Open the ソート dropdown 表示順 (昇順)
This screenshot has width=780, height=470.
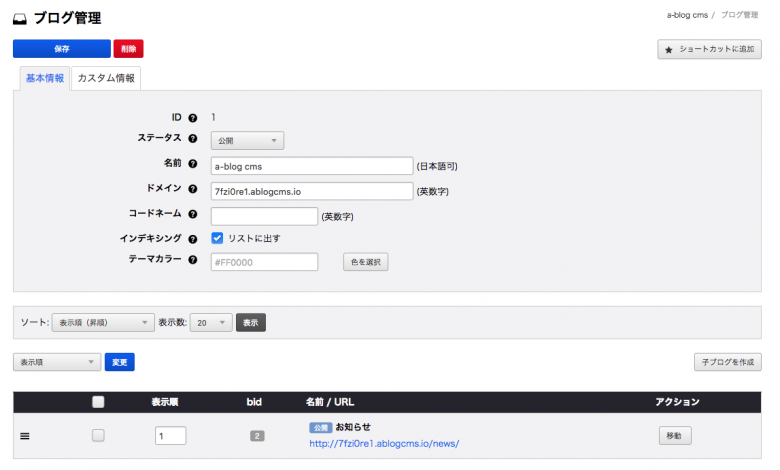102,323
